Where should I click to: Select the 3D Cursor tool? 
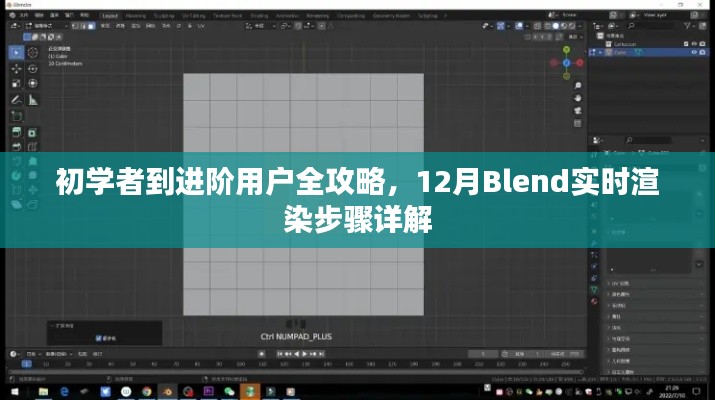[32, 53]
